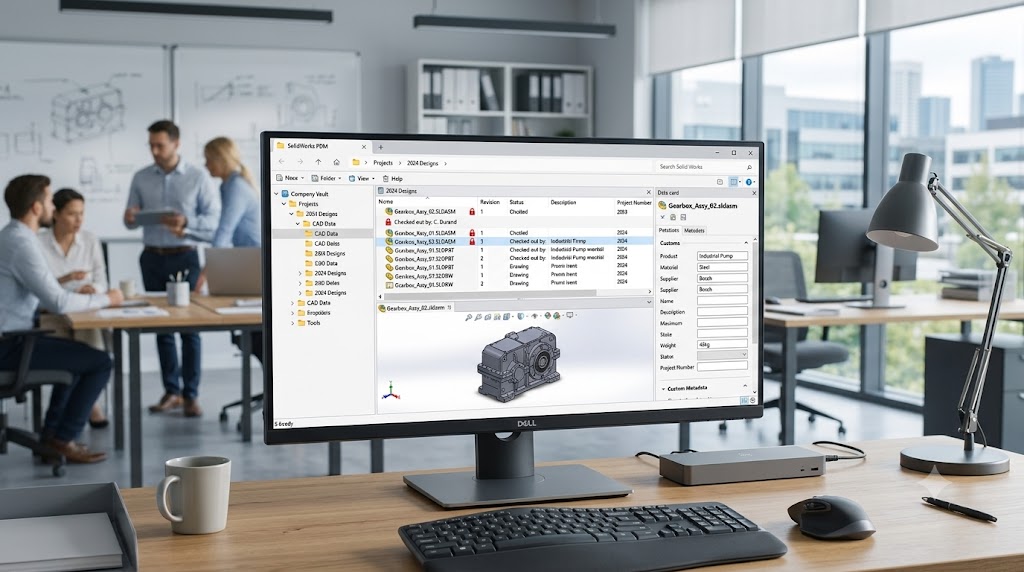Viewport: 1024px width, 572px height.
Task: Click the forward navigation arrow
Action: point(300,162)
